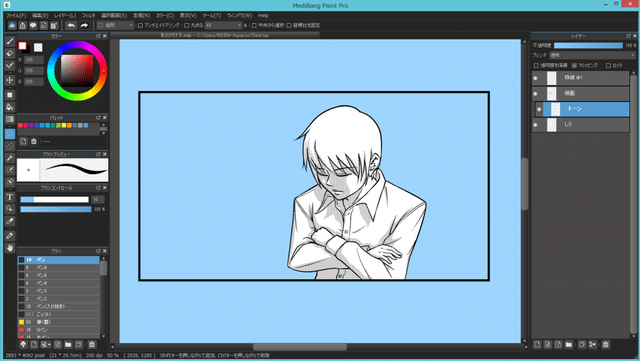Click the canvas horizontal scrollbar
This screenshot has height=361, width=640.
(x=300, y=347)
